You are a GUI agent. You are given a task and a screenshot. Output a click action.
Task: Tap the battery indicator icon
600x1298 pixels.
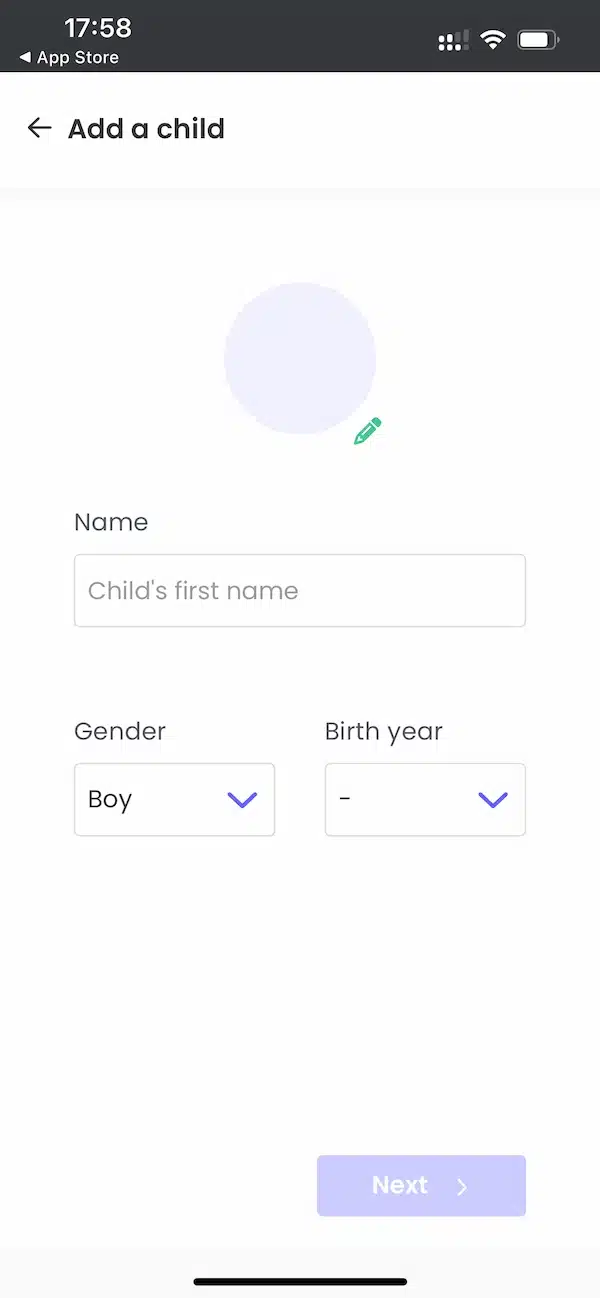tap(539, 40)
